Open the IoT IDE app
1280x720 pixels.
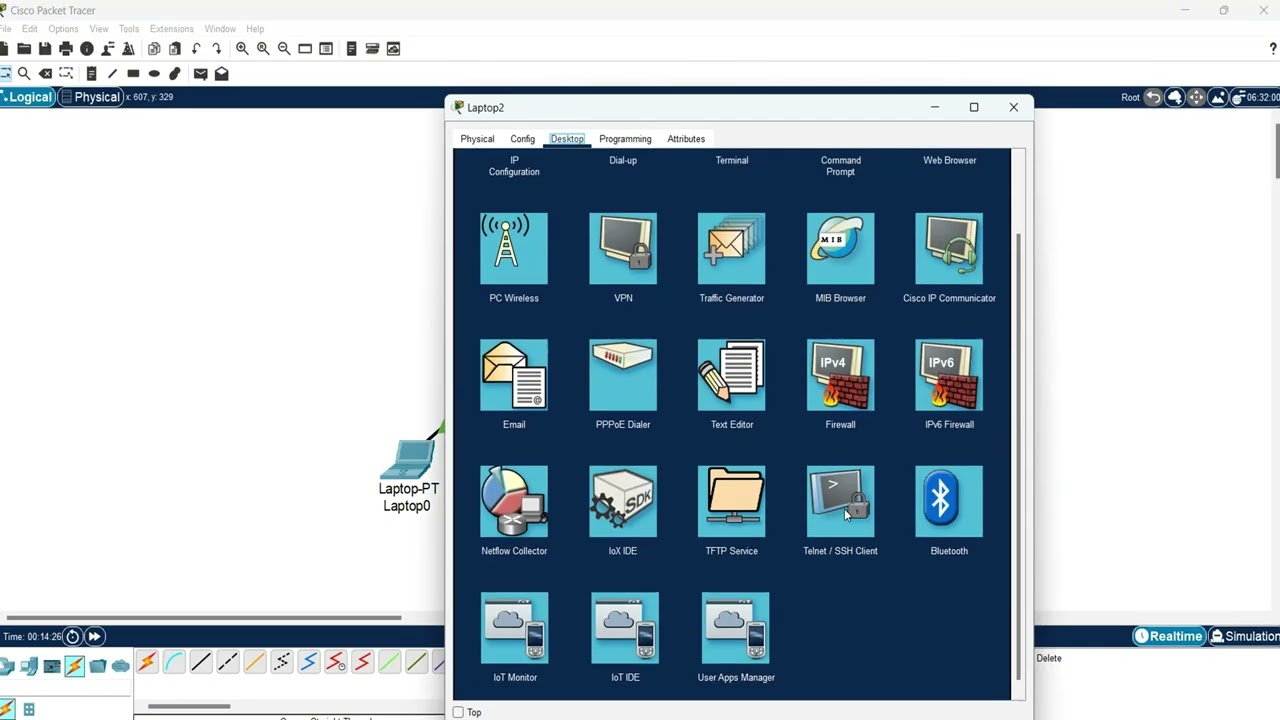625,628
